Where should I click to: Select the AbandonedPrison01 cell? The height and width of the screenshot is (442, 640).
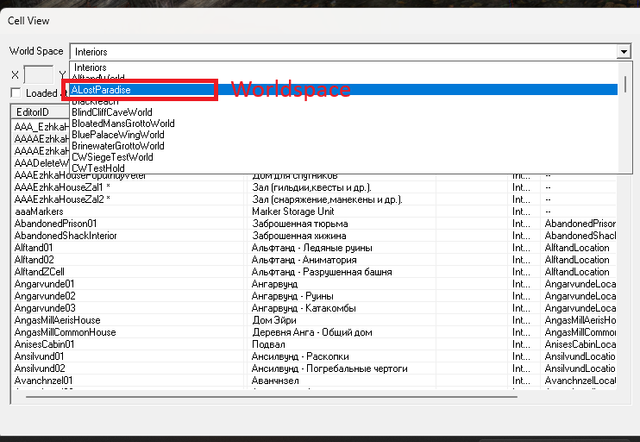tap(56, 224)
